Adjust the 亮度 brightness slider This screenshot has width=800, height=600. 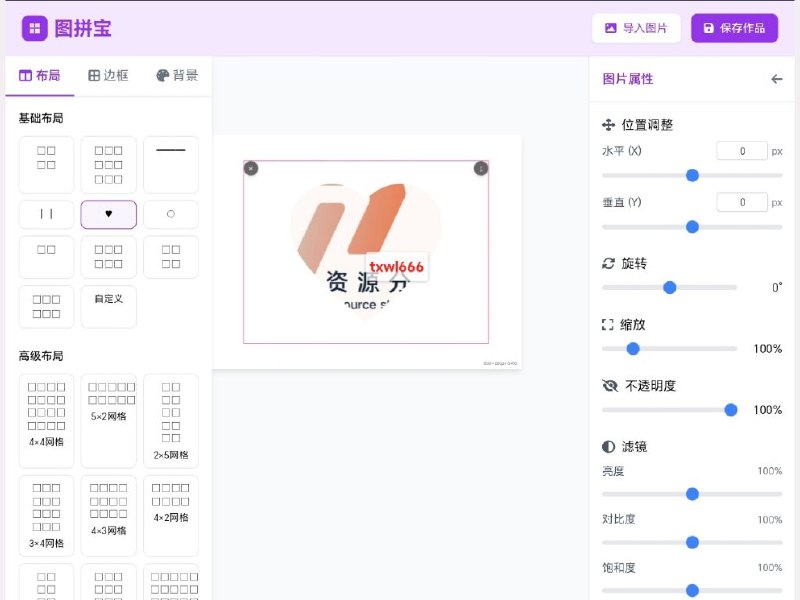[692, 494]
